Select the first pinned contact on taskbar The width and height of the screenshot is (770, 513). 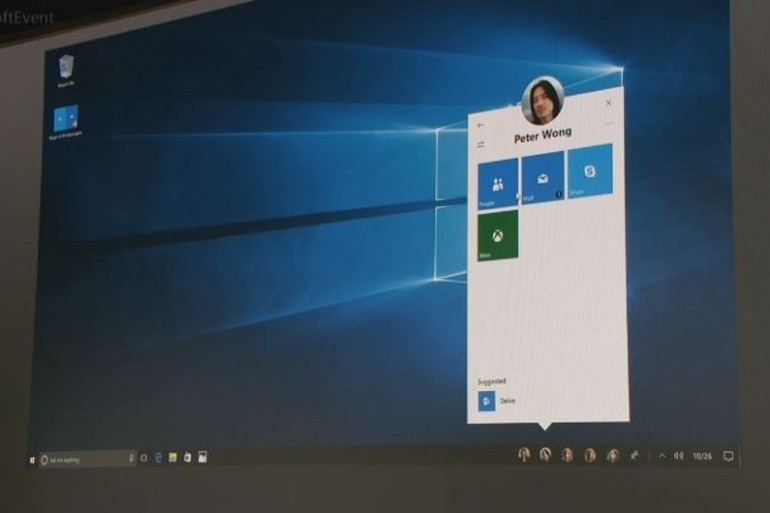pos(523,455)
